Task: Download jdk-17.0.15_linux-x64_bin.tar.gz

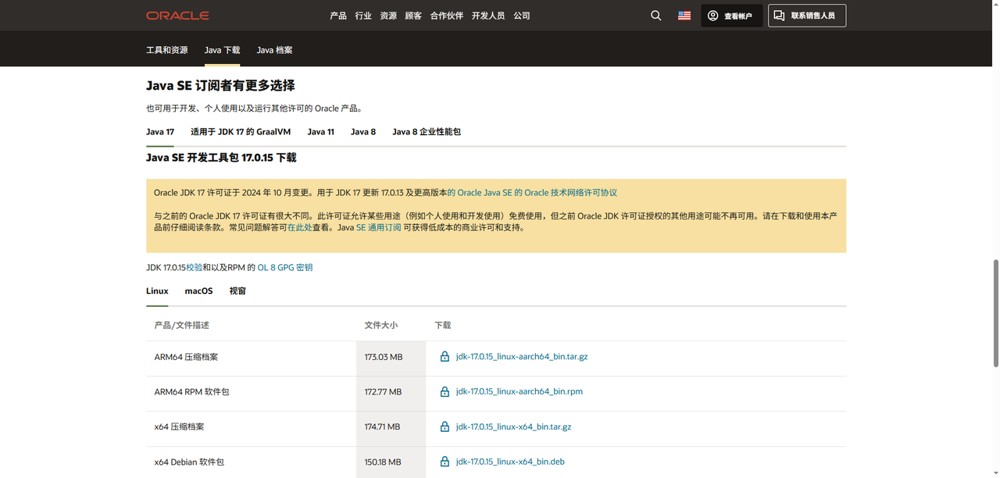Action: pyautogui.click(x=513, y=427)
